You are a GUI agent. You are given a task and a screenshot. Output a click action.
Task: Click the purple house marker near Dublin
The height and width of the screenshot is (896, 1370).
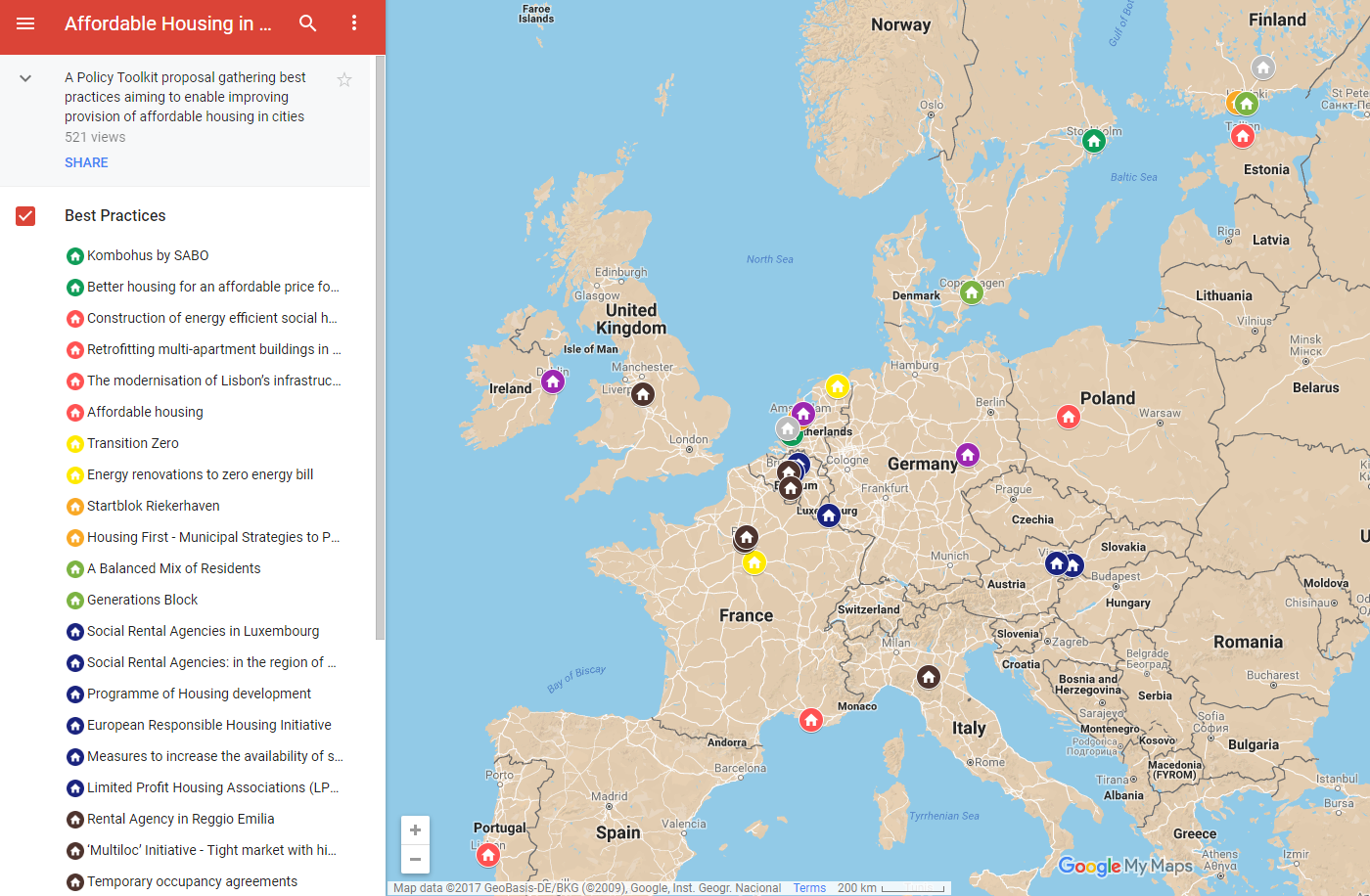[553, 381]
